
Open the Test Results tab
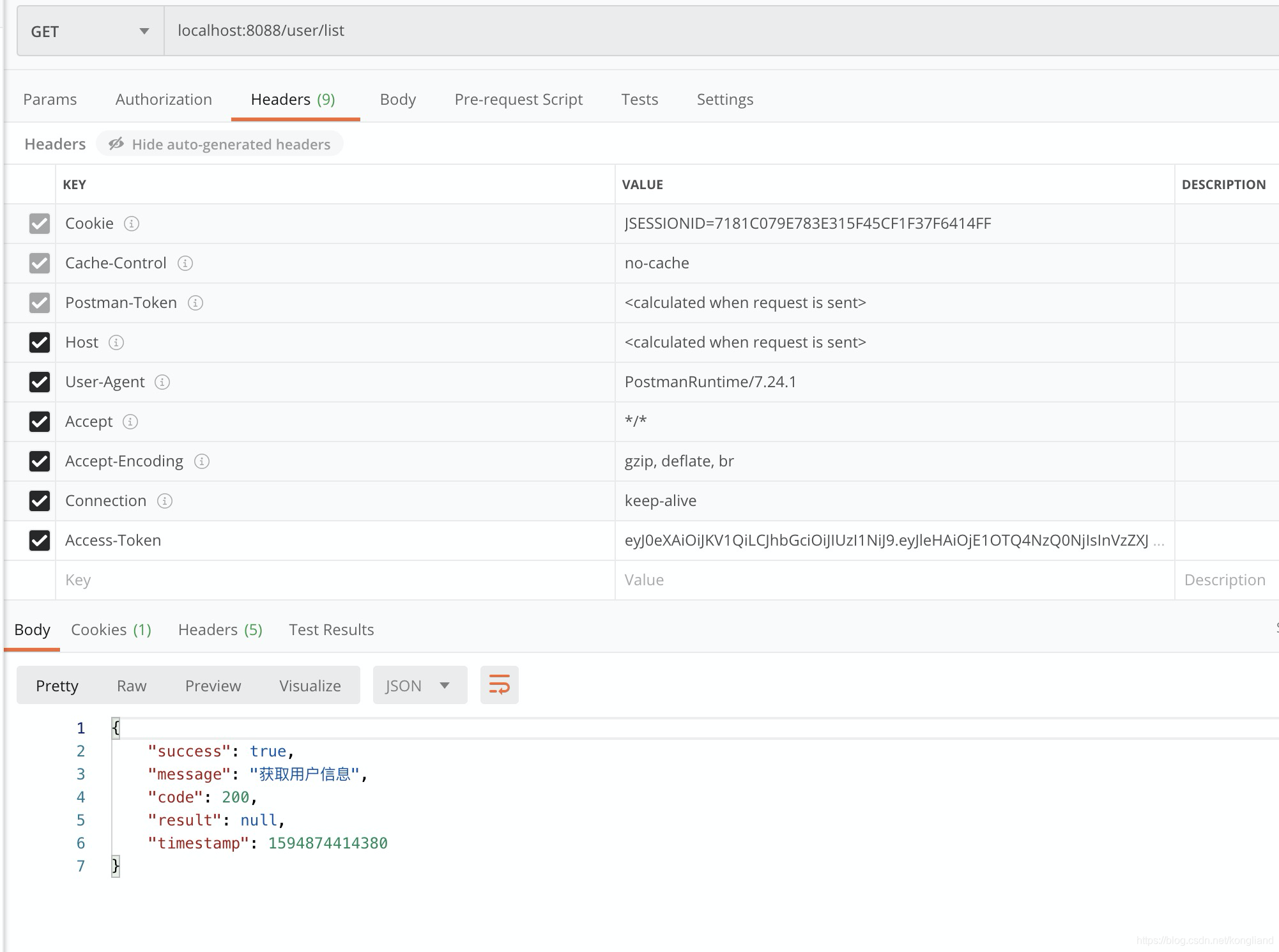pos(332,630)
